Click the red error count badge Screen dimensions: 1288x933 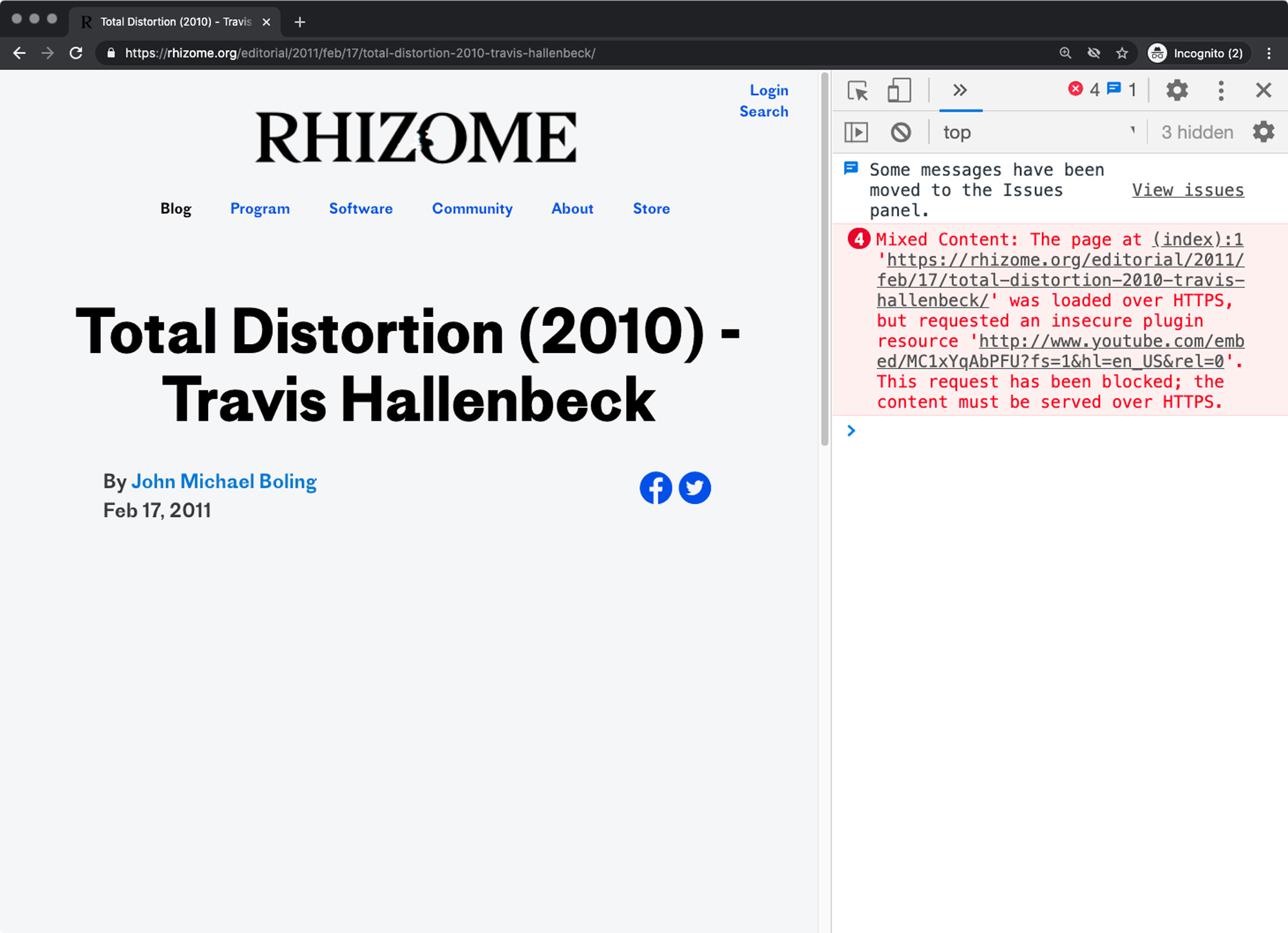(x=1083, y=90)
